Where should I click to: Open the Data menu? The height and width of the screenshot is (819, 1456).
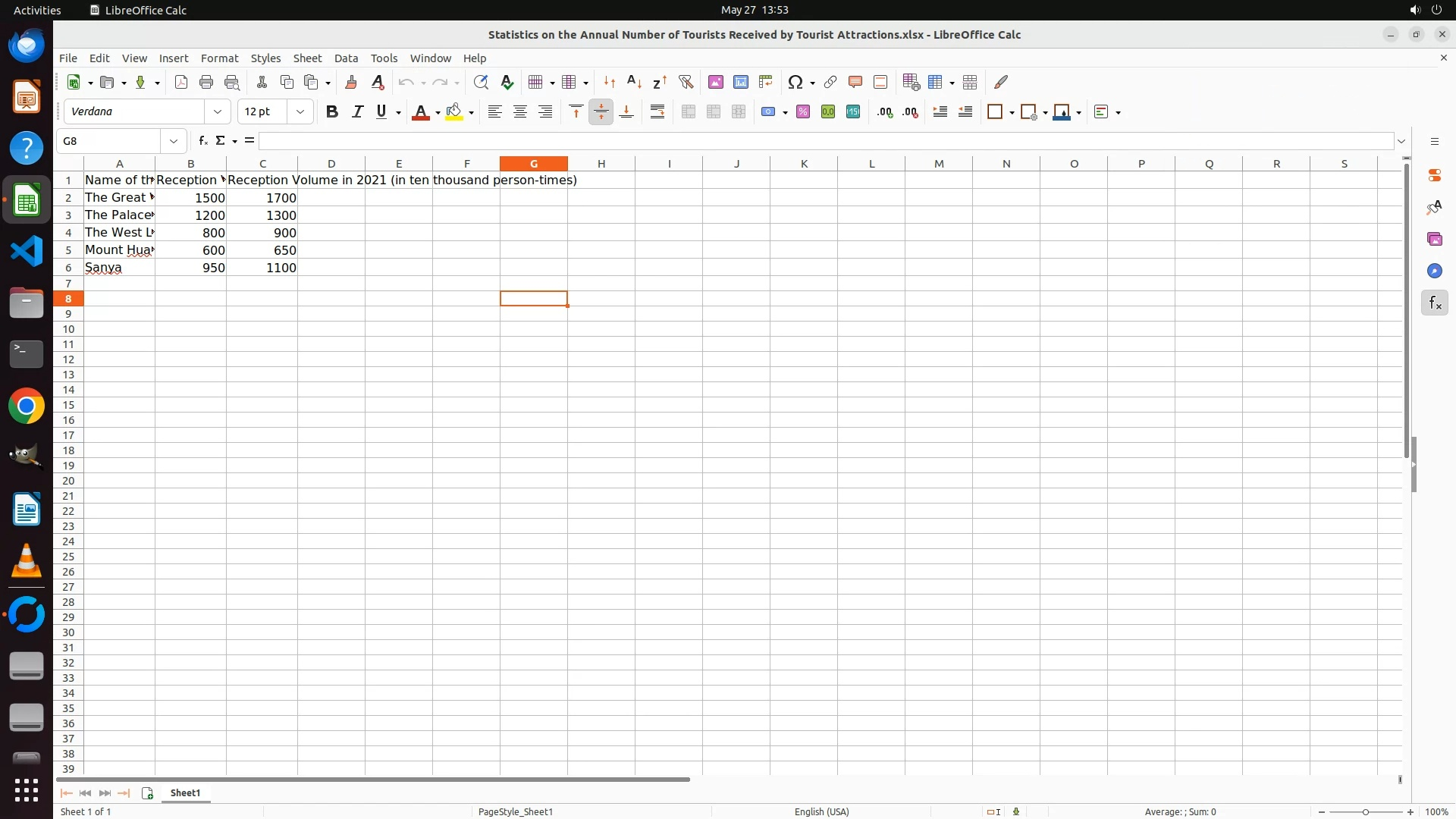346,58
